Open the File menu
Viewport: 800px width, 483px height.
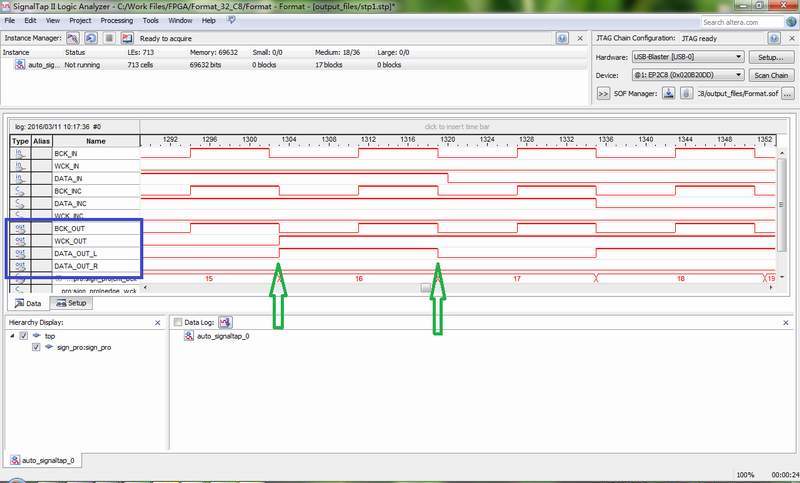pyautogui.click(x=10, y=20)
